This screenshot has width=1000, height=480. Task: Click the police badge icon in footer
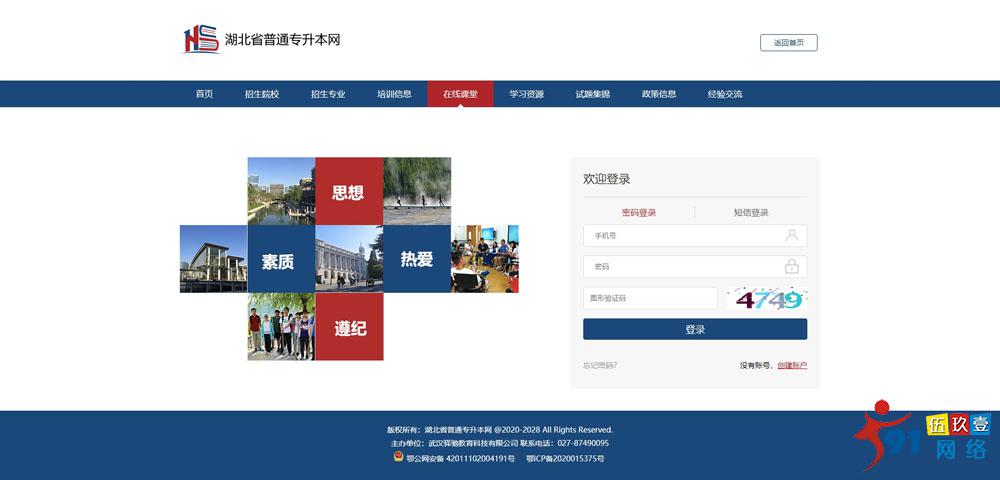click(398, 457)
